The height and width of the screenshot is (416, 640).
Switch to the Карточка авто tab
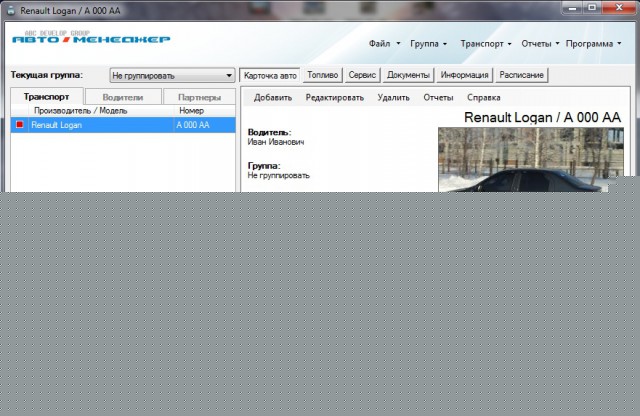270,76
